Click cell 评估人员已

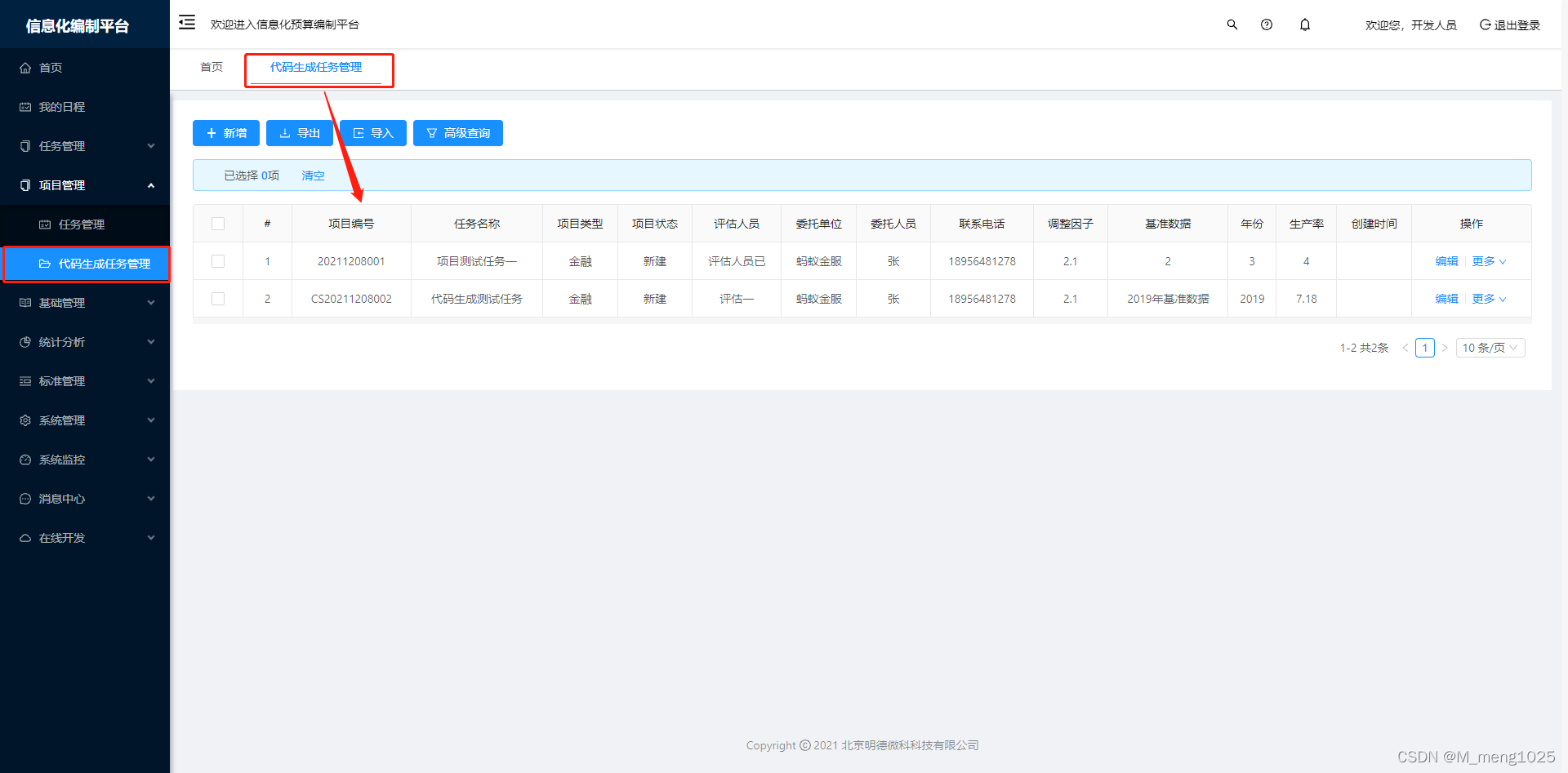tap(737, 261)
